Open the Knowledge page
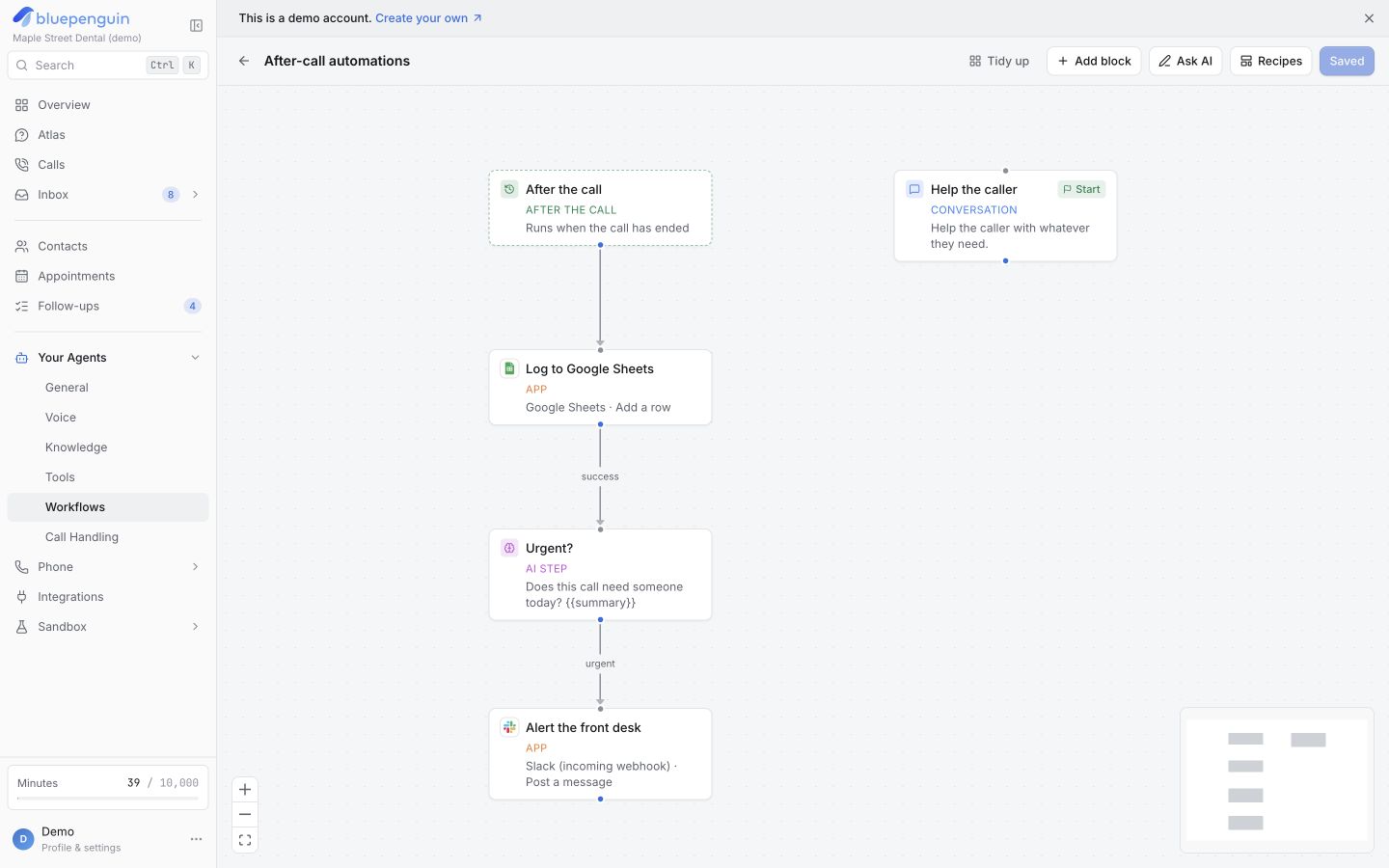 point(108,448)
